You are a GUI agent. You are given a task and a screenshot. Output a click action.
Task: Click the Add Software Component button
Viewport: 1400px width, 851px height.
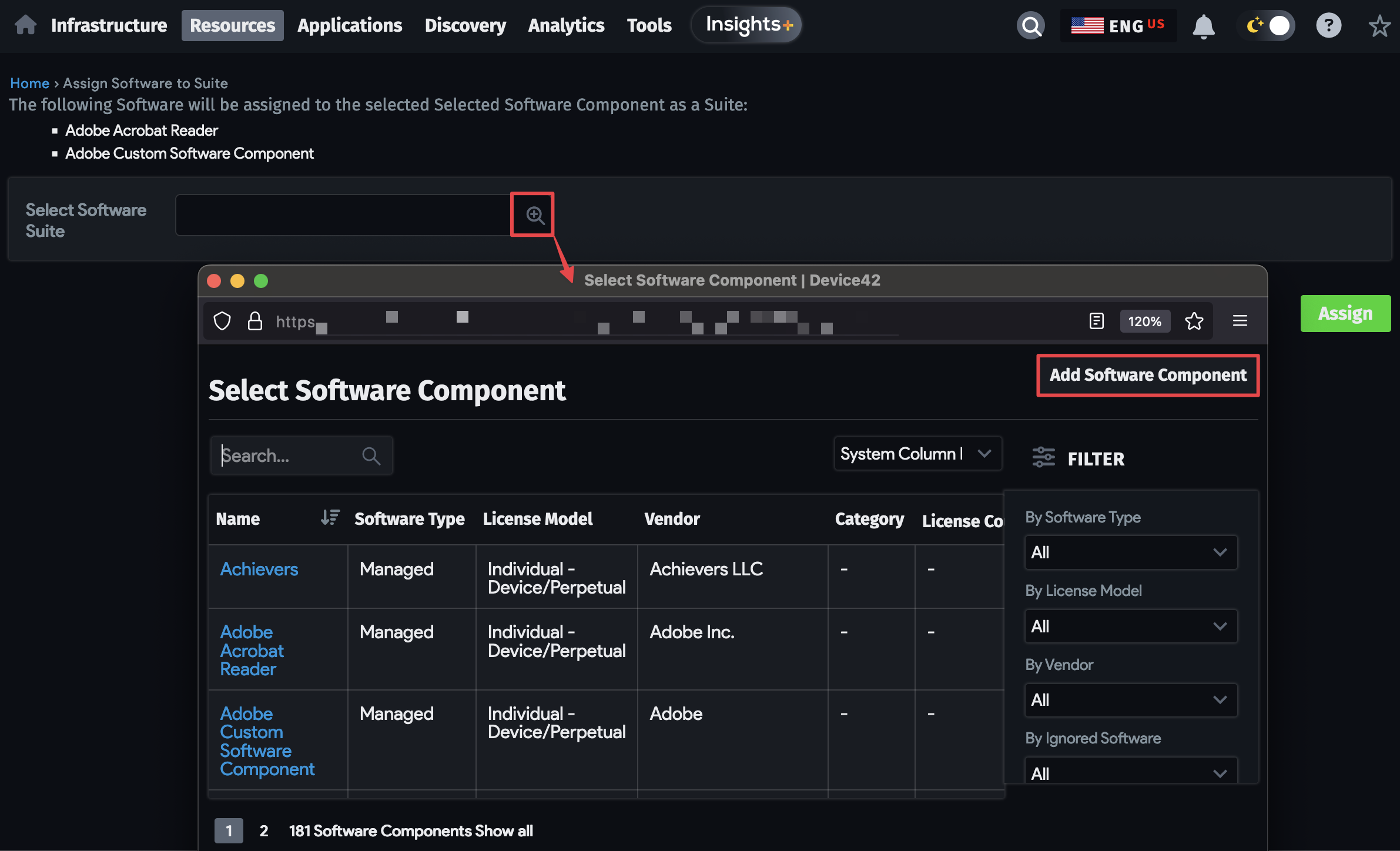pos(1147,375)
